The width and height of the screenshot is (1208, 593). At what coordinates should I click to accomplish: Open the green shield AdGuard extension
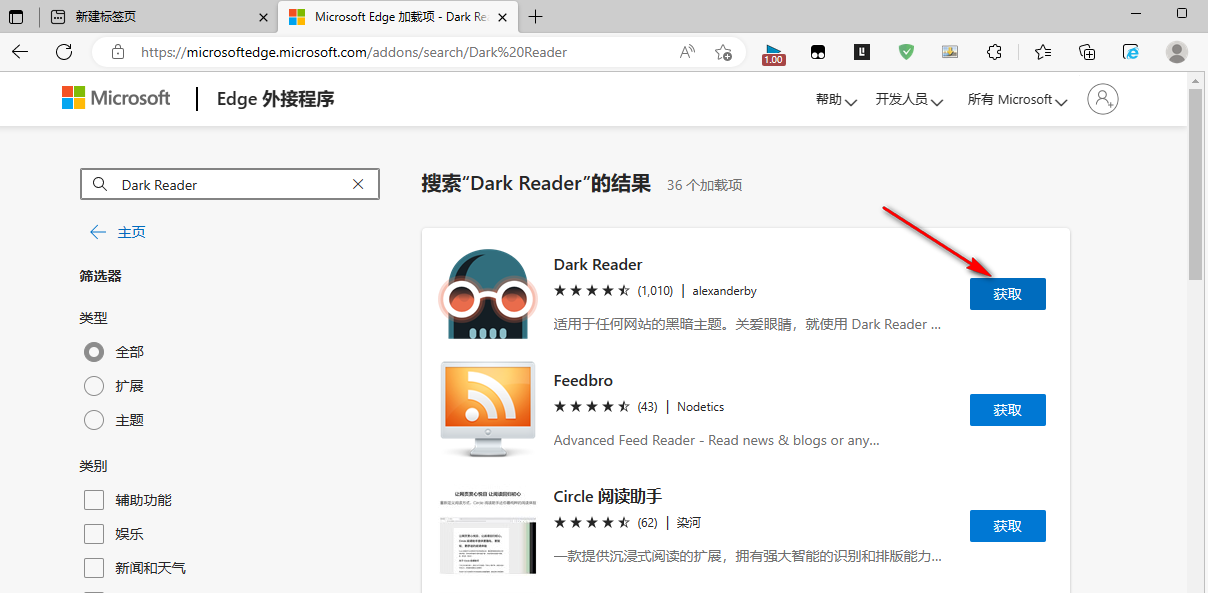coord(906,52)
